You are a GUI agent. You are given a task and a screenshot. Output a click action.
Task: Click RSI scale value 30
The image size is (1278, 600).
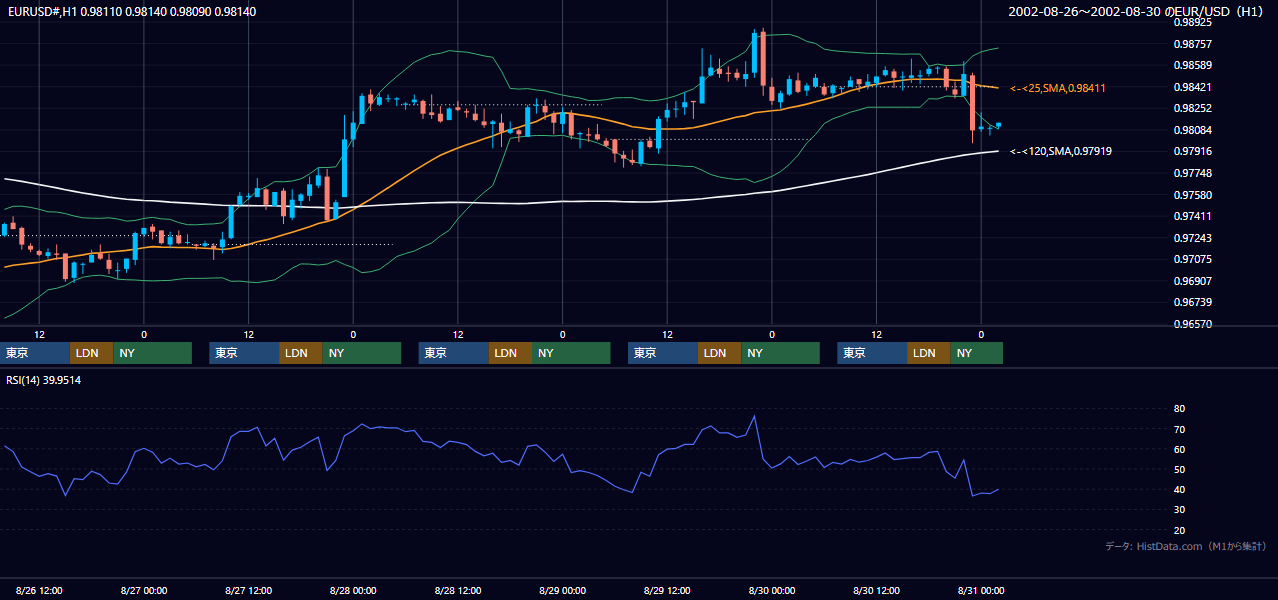click(x=1179, y=509)
